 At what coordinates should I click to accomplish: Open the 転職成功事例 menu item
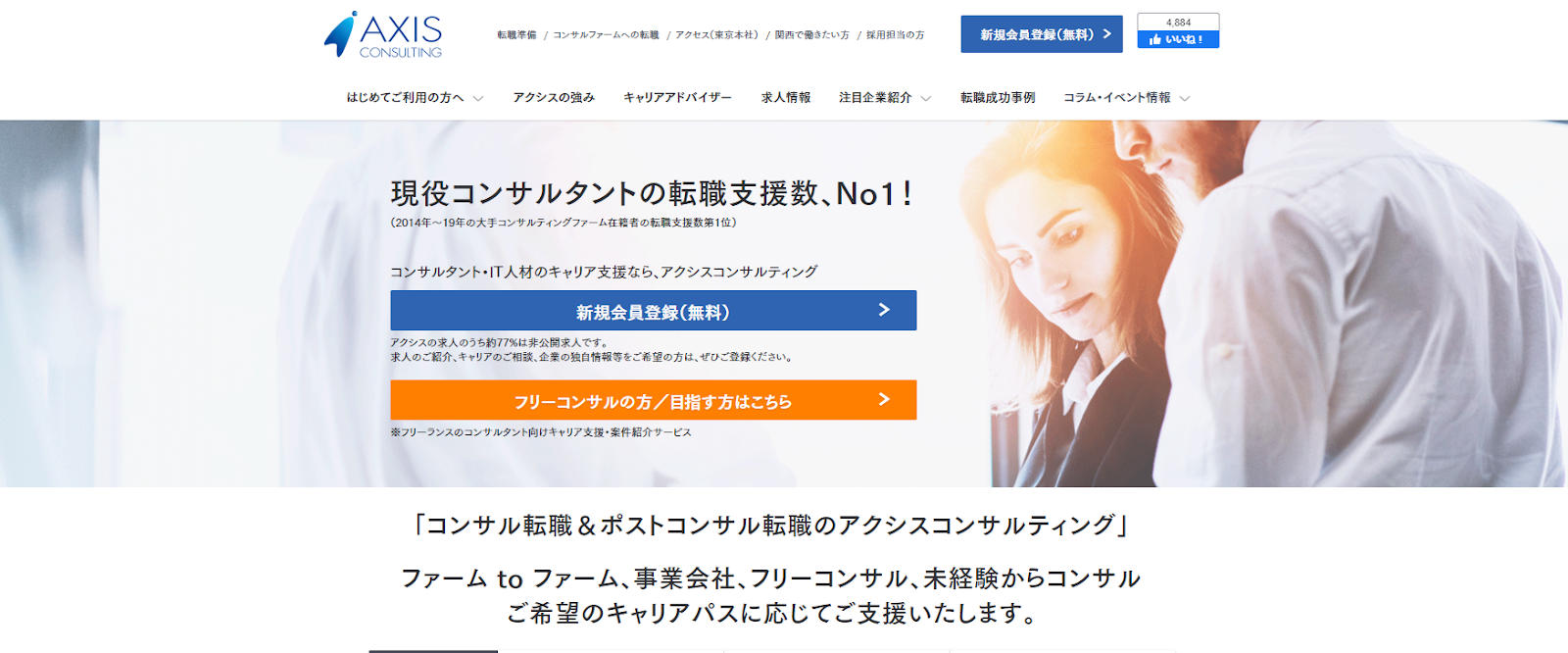[x=998, y=98]
